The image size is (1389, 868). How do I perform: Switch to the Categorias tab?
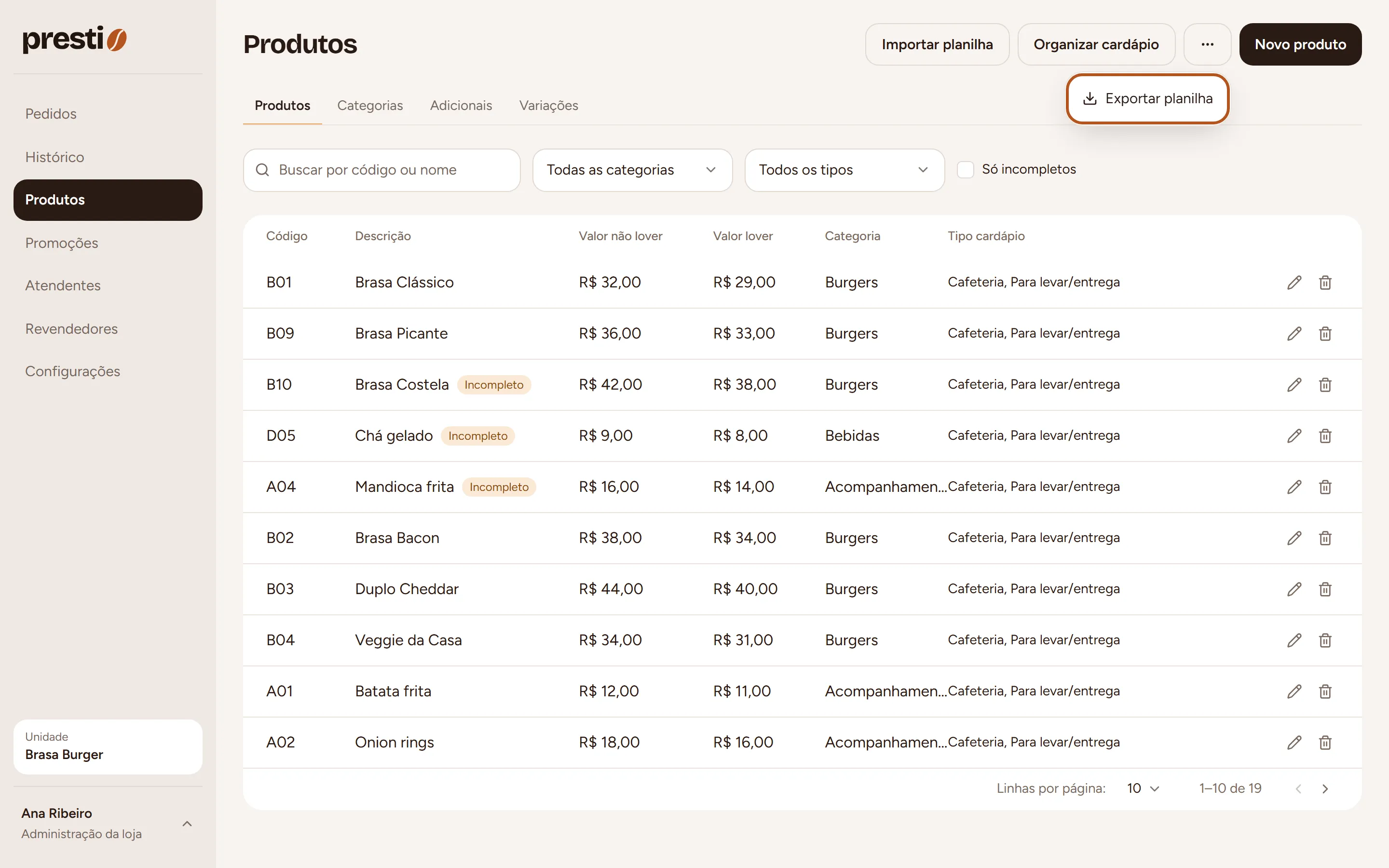(x=369, y=106)
